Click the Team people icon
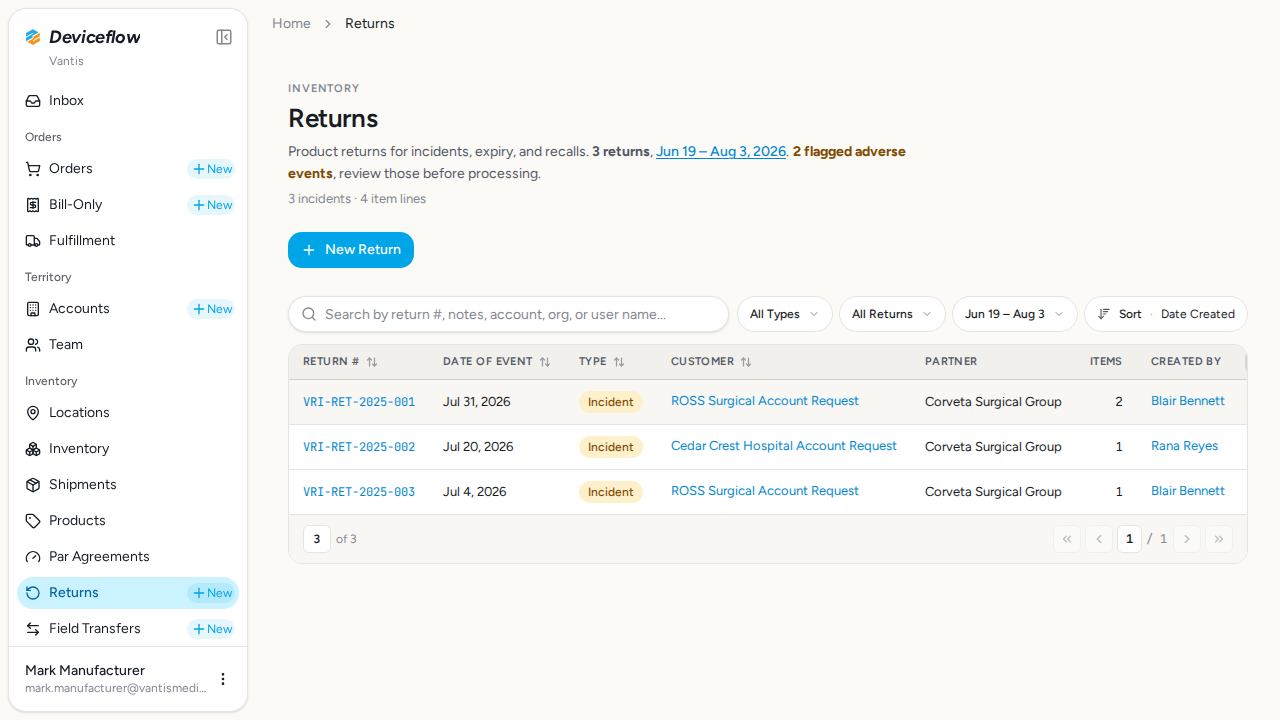This screenshot has height=720, width=1280. pyautogui.click(x=33, y=345)
